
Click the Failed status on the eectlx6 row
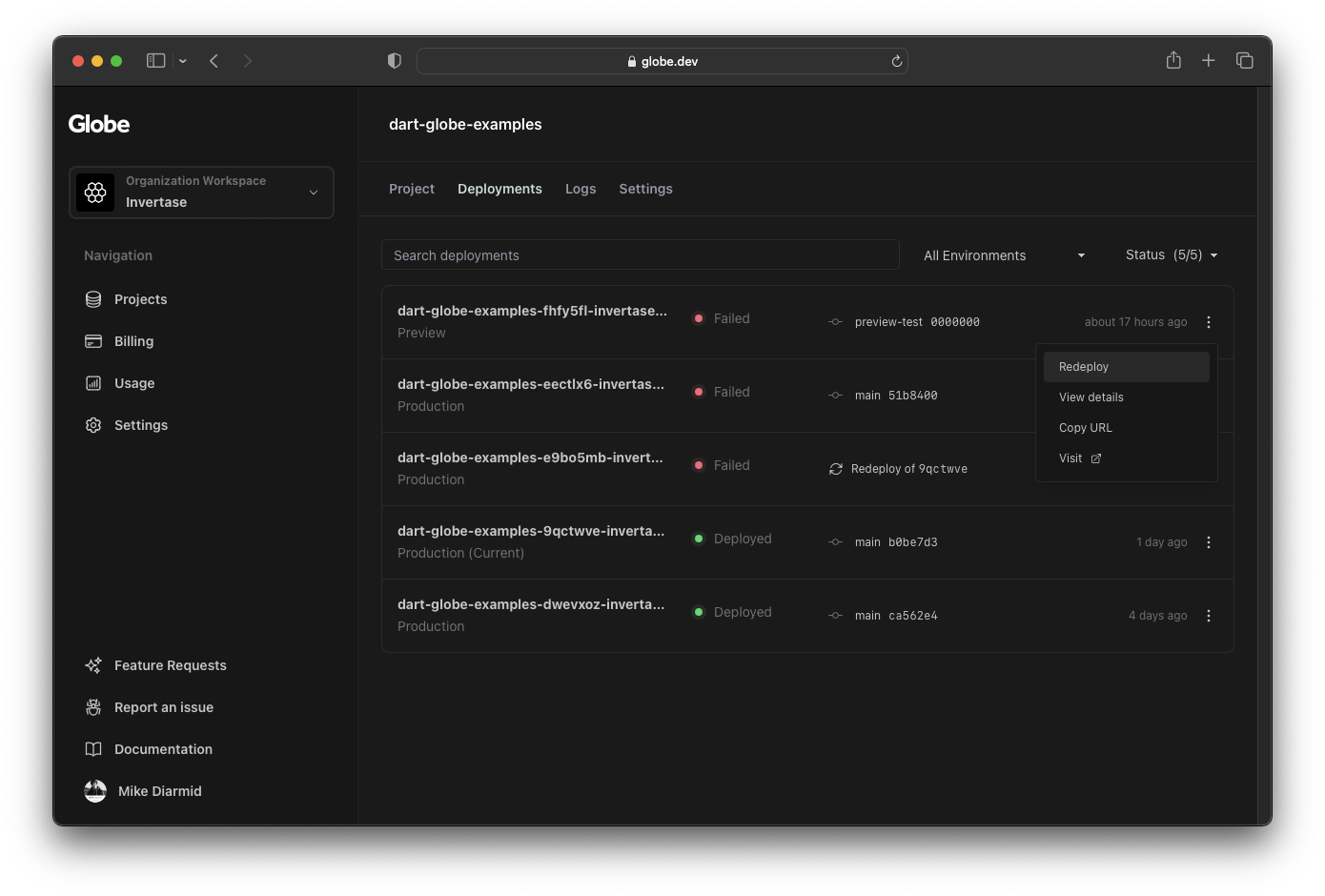[722, 392]
